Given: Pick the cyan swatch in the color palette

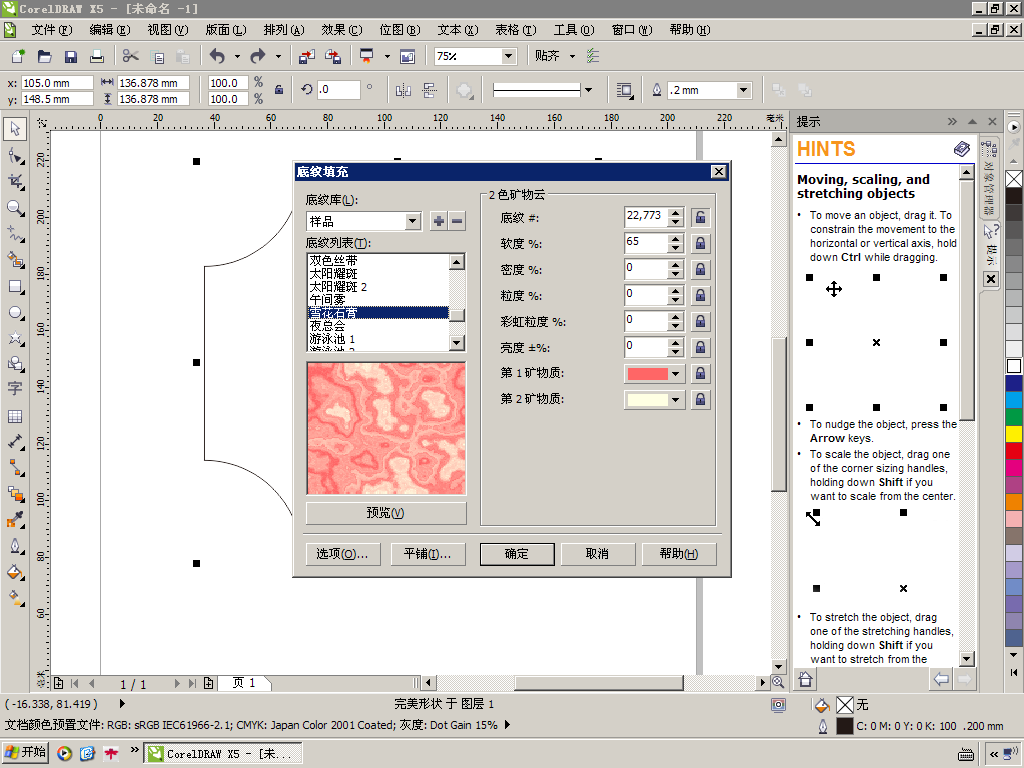Looking at the screenshot, I should [1014, 400].
